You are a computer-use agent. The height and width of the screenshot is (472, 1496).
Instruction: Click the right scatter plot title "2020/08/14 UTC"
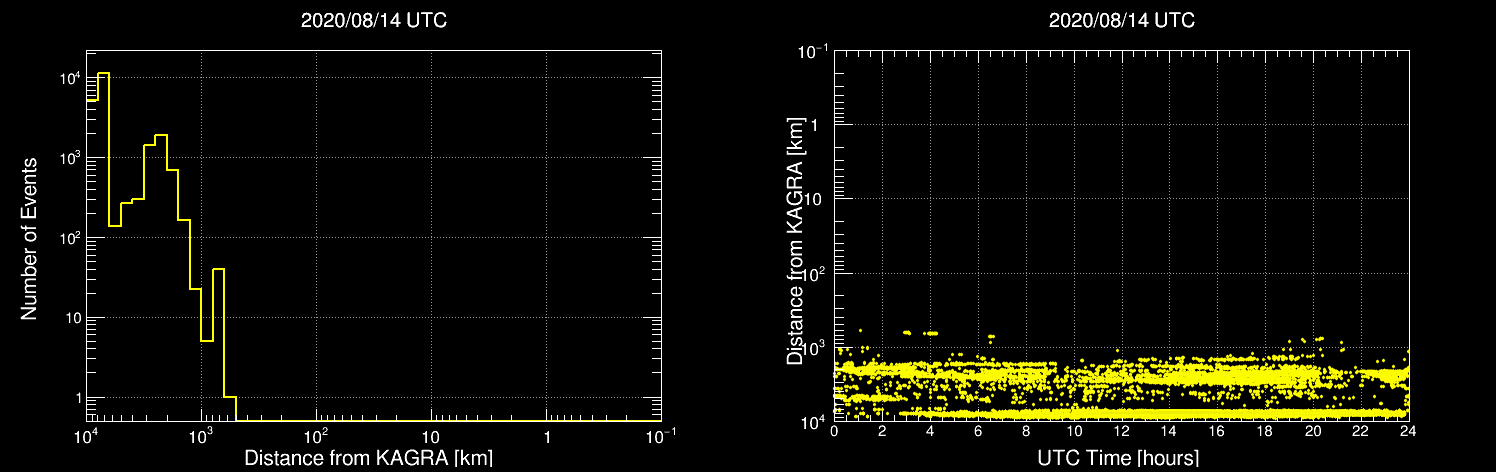pyautogui.click(x=1121, y=20)
